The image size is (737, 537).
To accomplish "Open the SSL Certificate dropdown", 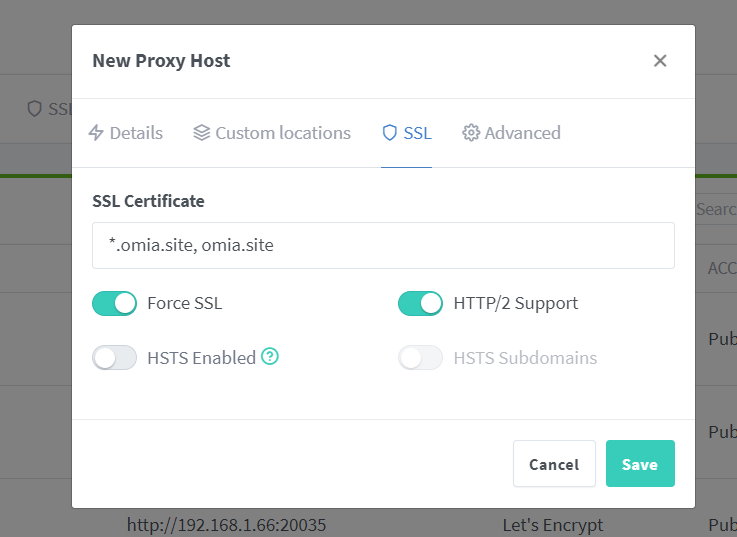I will [x=383, y=245].
